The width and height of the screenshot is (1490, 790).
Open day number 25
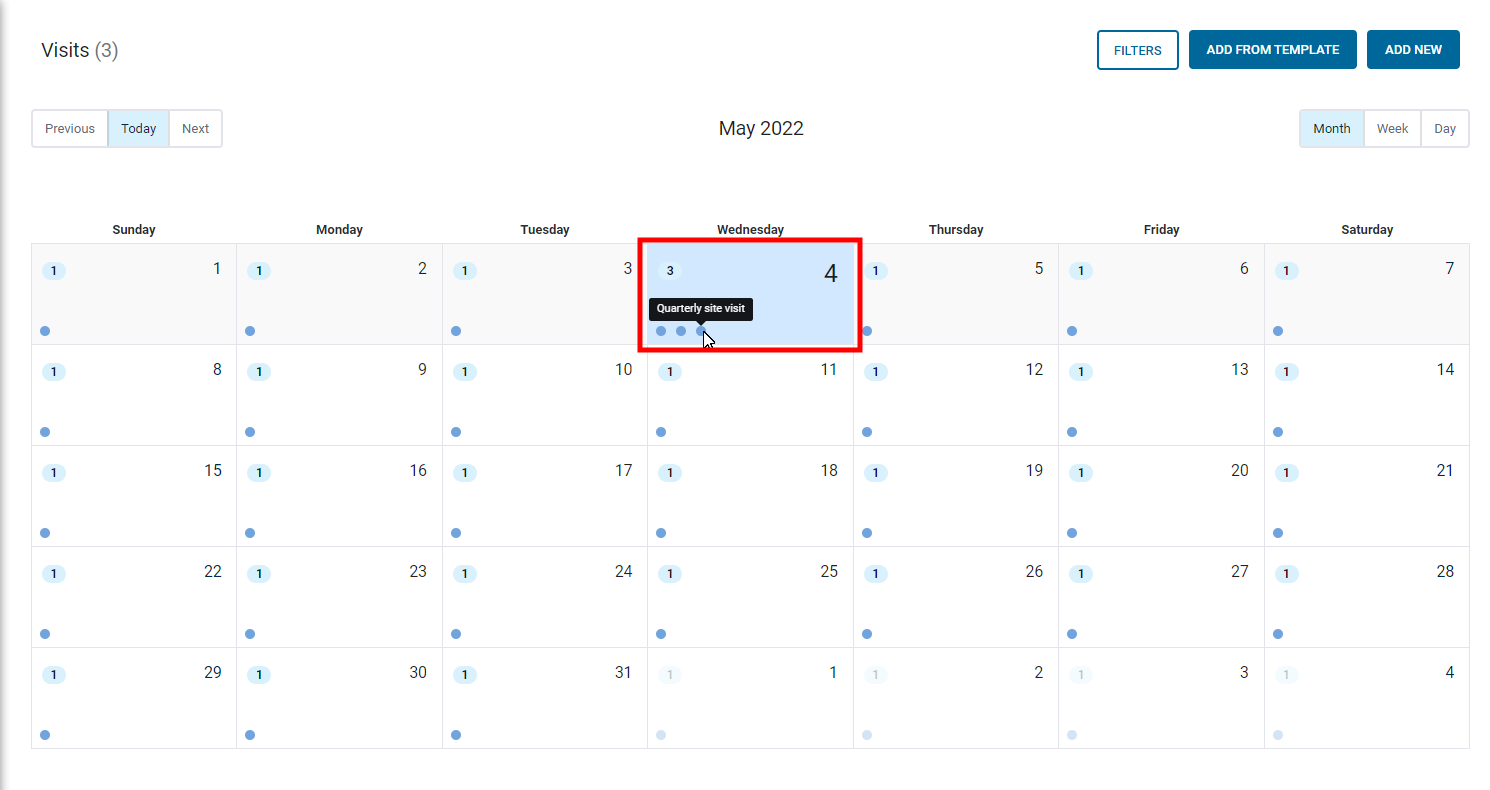point(829,572)
